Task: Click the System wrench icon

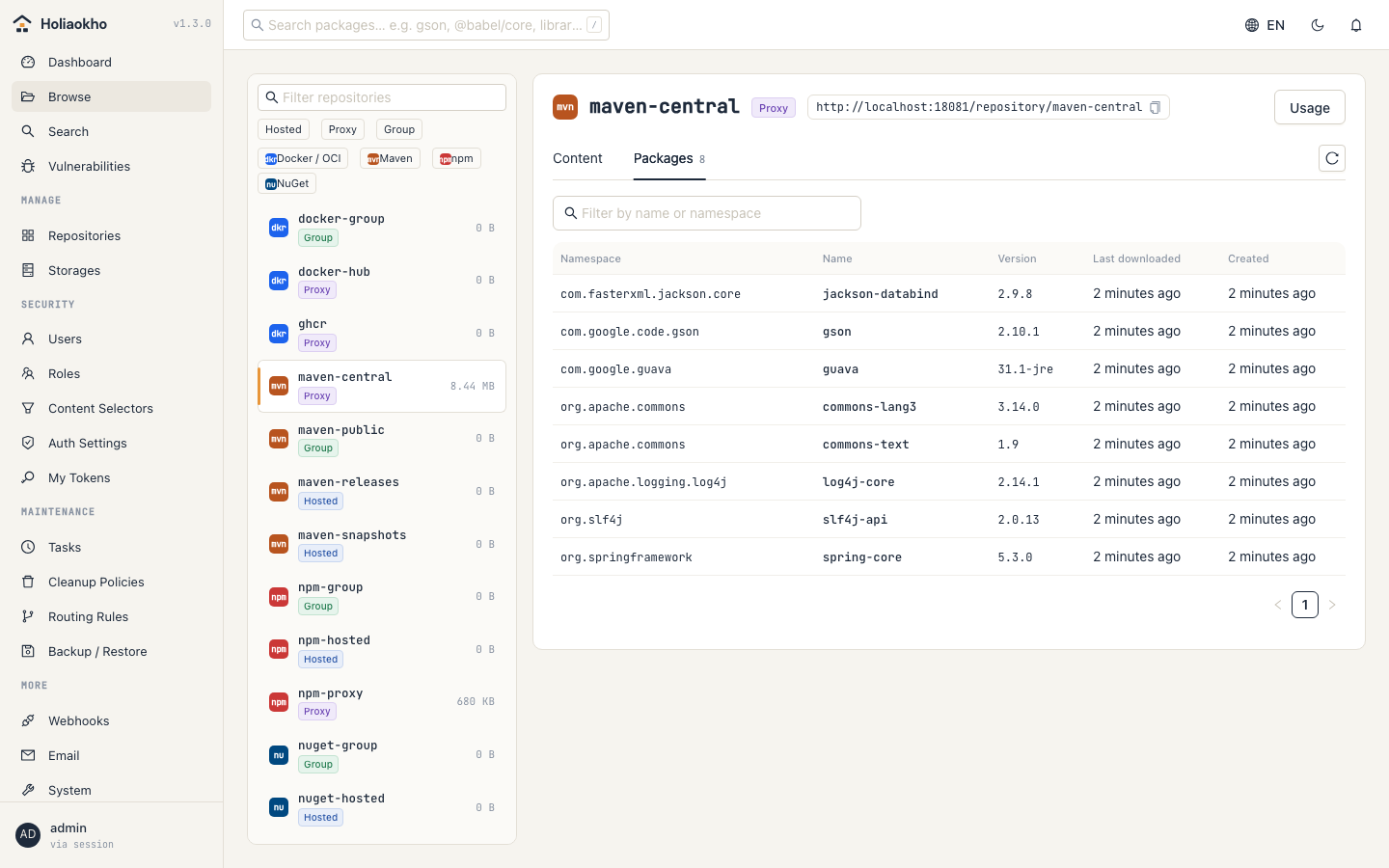Action: point(28,790)
